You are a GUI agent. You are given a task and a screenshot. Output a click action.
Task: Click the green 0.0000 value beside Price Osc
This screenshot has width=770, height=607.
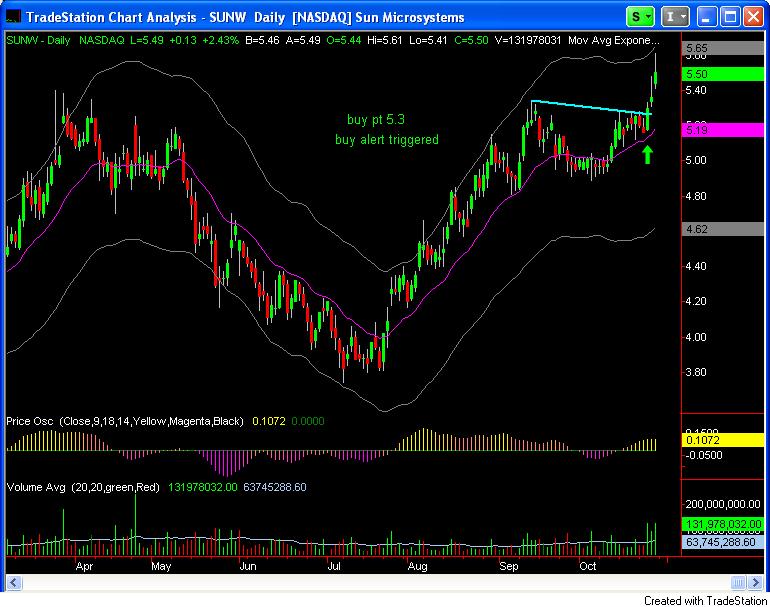[x=308, y=421]
